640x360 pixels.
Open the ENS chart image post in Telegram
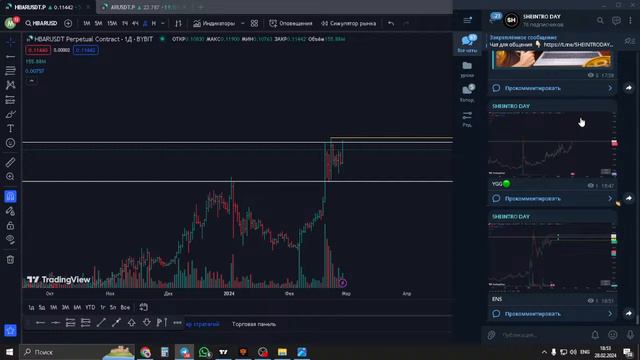[553, 257]
